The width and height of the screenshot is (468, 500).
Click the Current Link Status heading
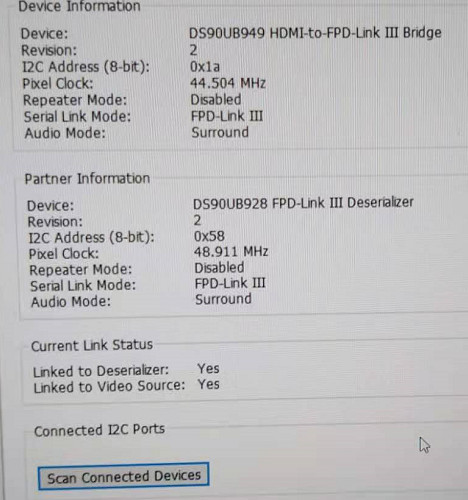click(92, 345)
